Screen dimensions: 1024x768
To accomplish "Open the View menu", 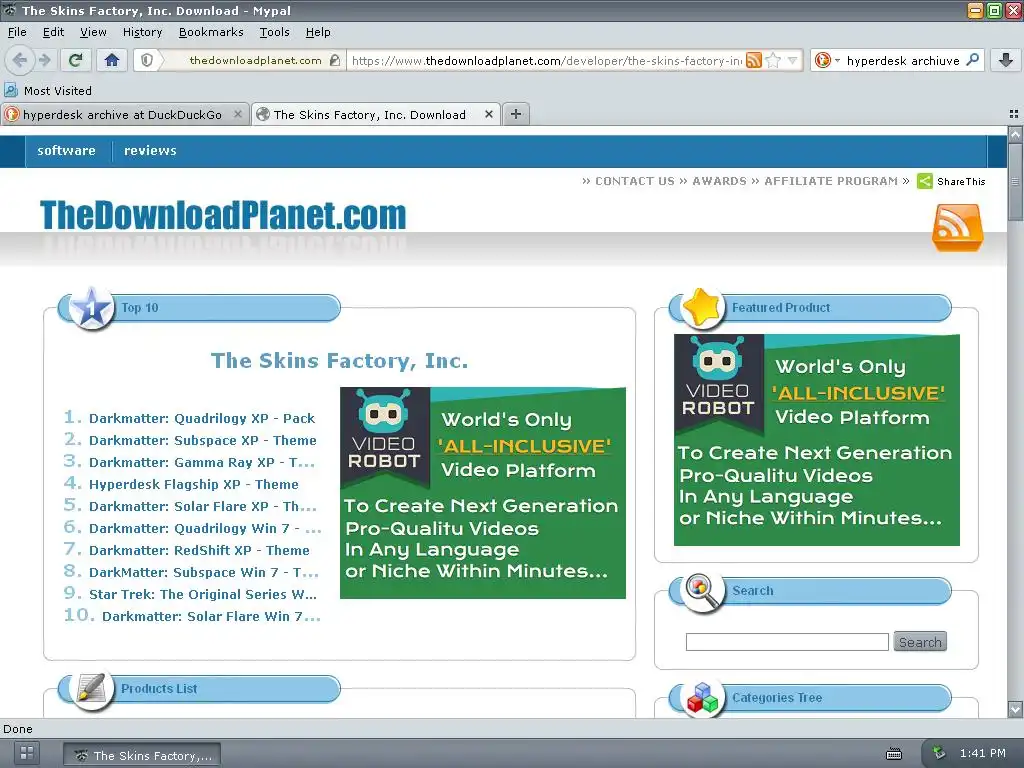I will (93, 32).
